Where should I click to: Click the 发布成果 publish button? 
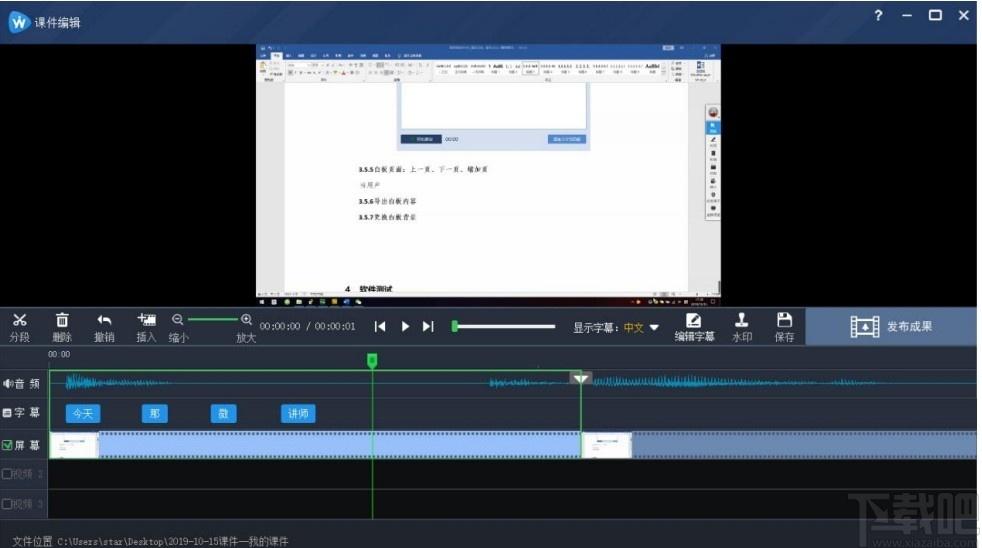[x=891, y=326]
